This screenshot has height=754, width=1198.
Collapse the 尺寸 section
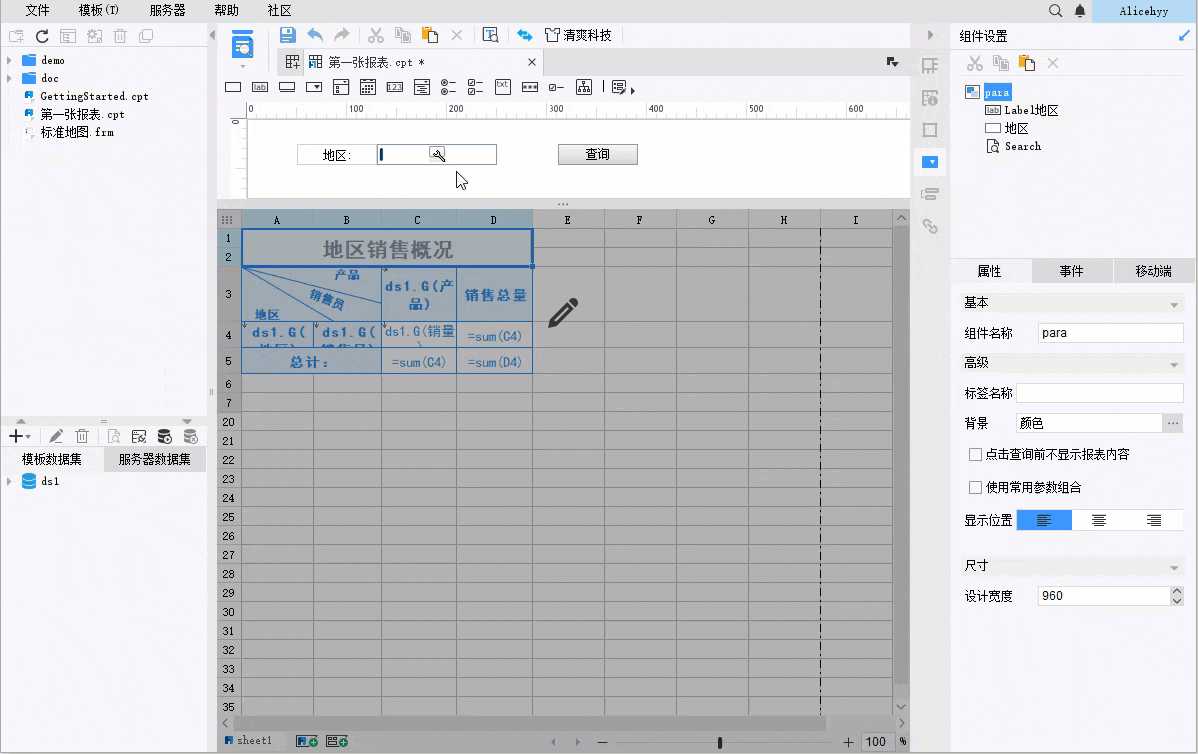point(1174,567)
